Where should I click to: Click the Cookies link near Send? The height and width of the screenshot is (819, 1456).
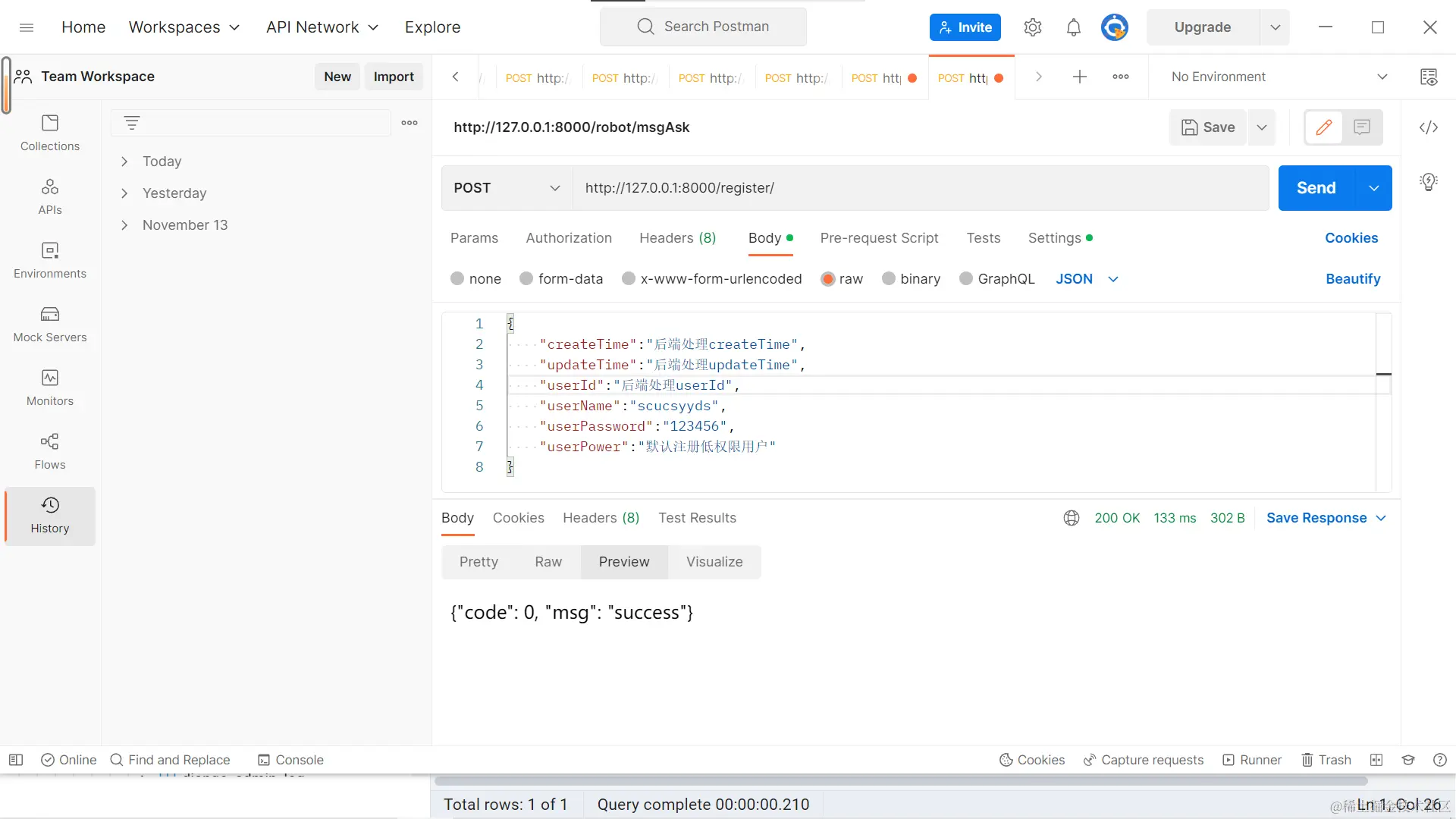[x=1351, y=238]
